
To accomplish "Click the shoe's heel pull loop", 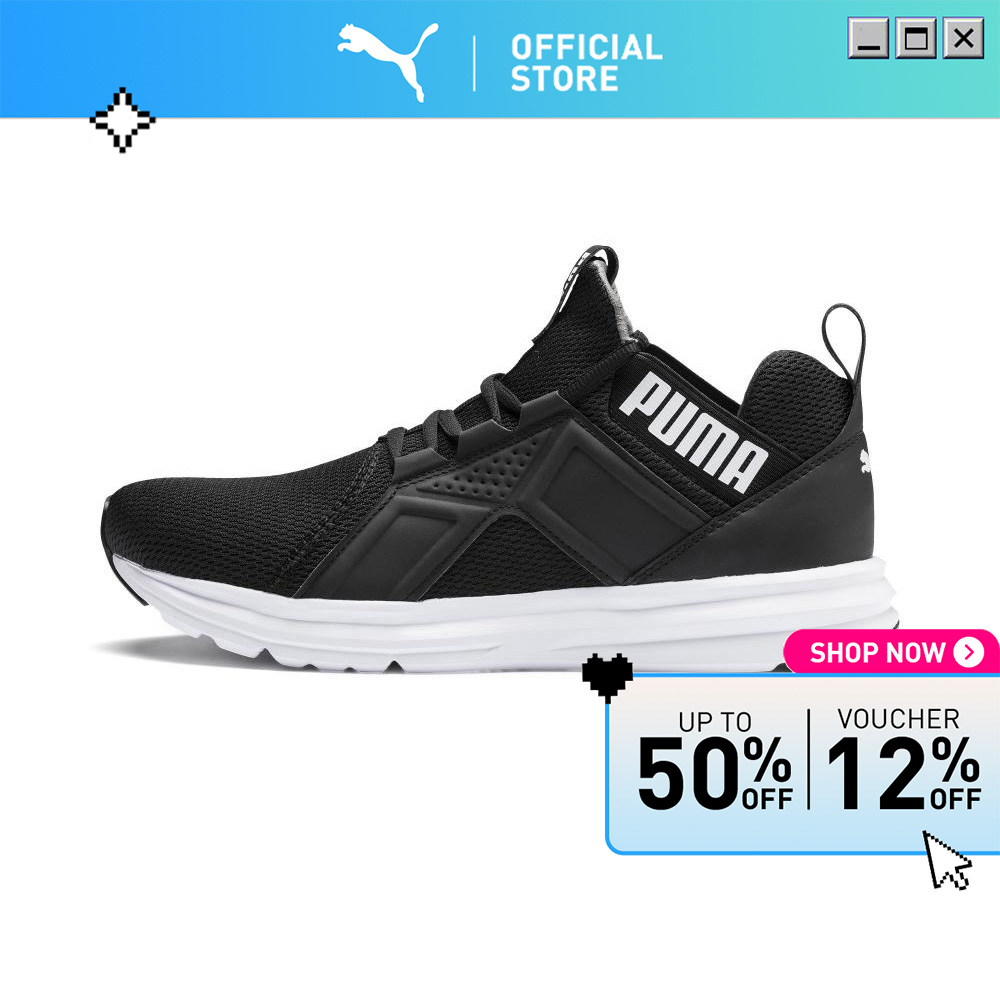I will 844,341.
